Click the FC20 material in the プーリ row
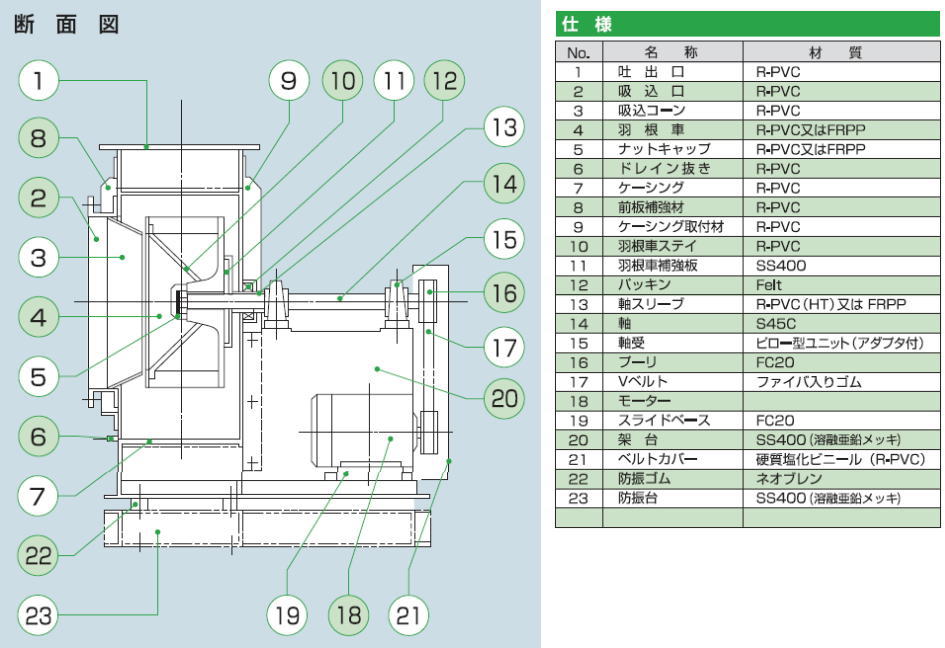 841,362
